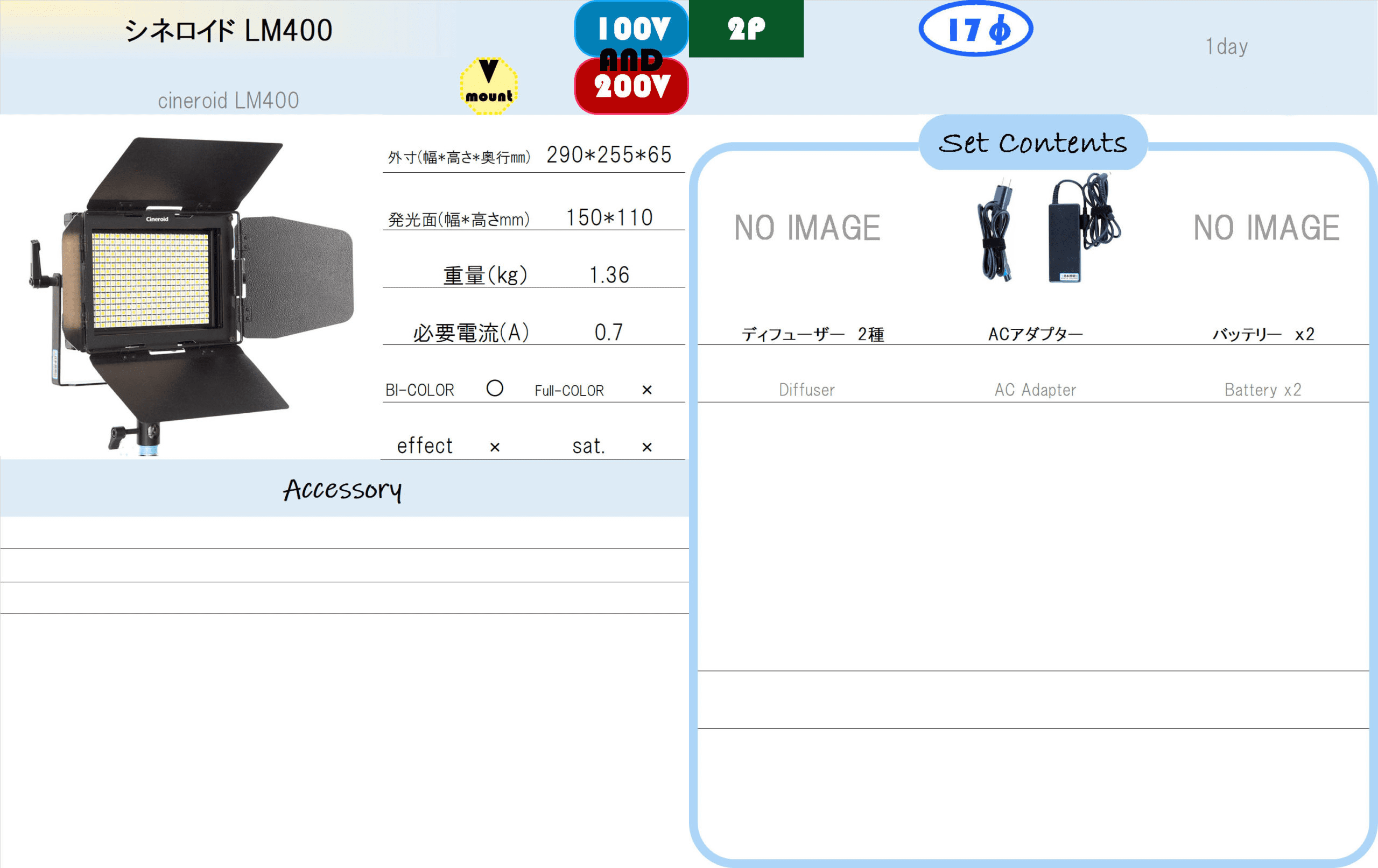Click the green 2P badge

746,29
